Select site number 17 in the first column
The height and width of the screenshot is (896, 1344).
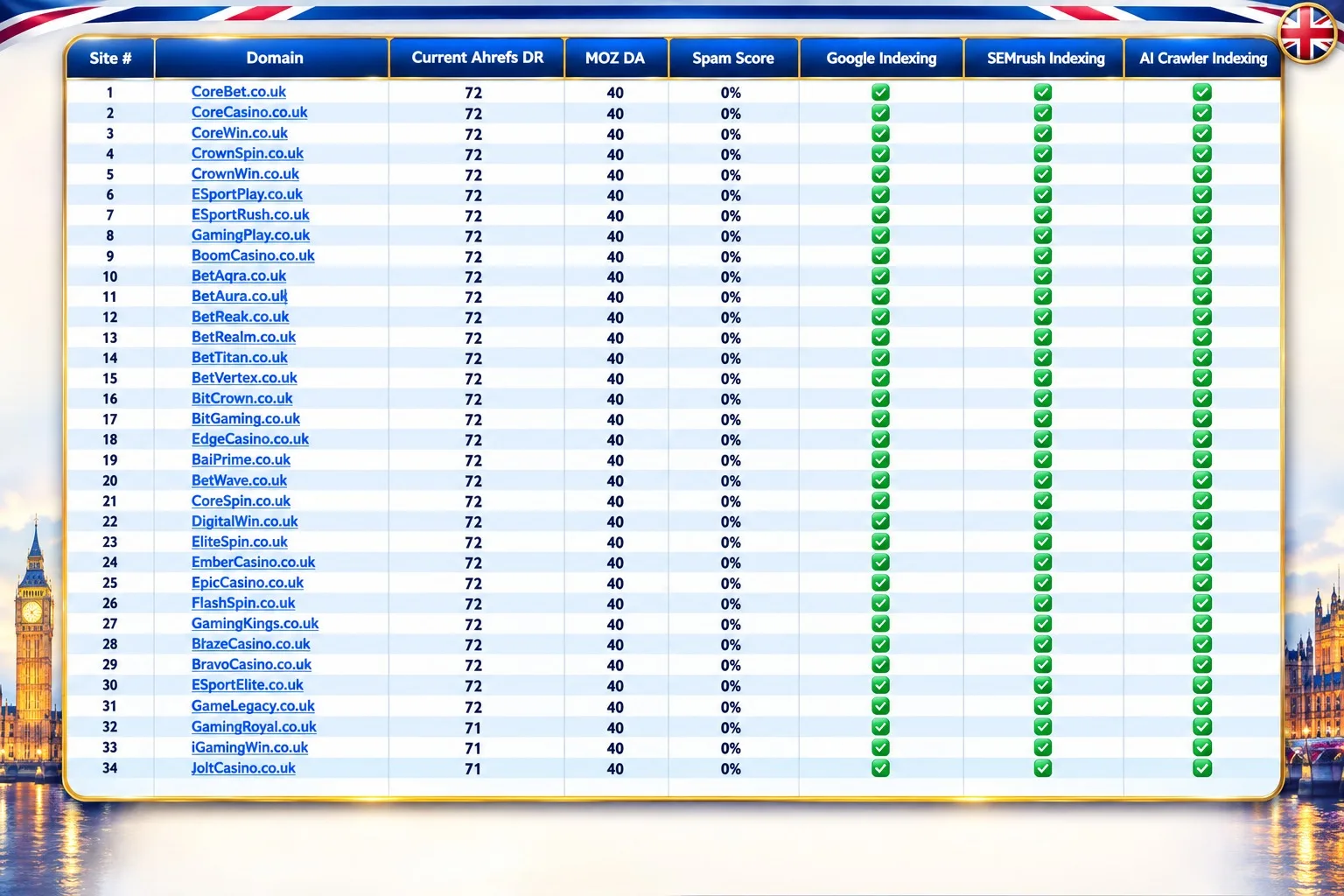(110, 419)
